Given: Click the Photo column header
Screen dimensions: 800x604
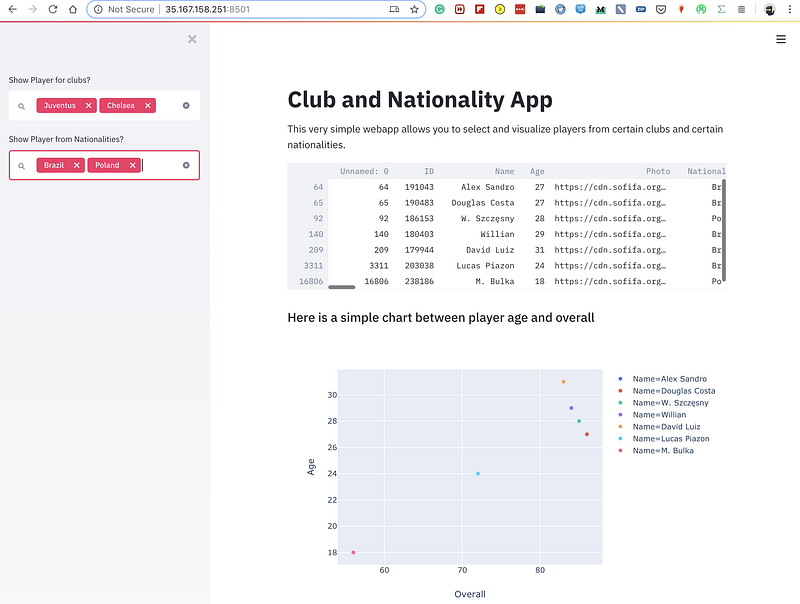Looking at the screenshot, I should click(x=658, y=171).
